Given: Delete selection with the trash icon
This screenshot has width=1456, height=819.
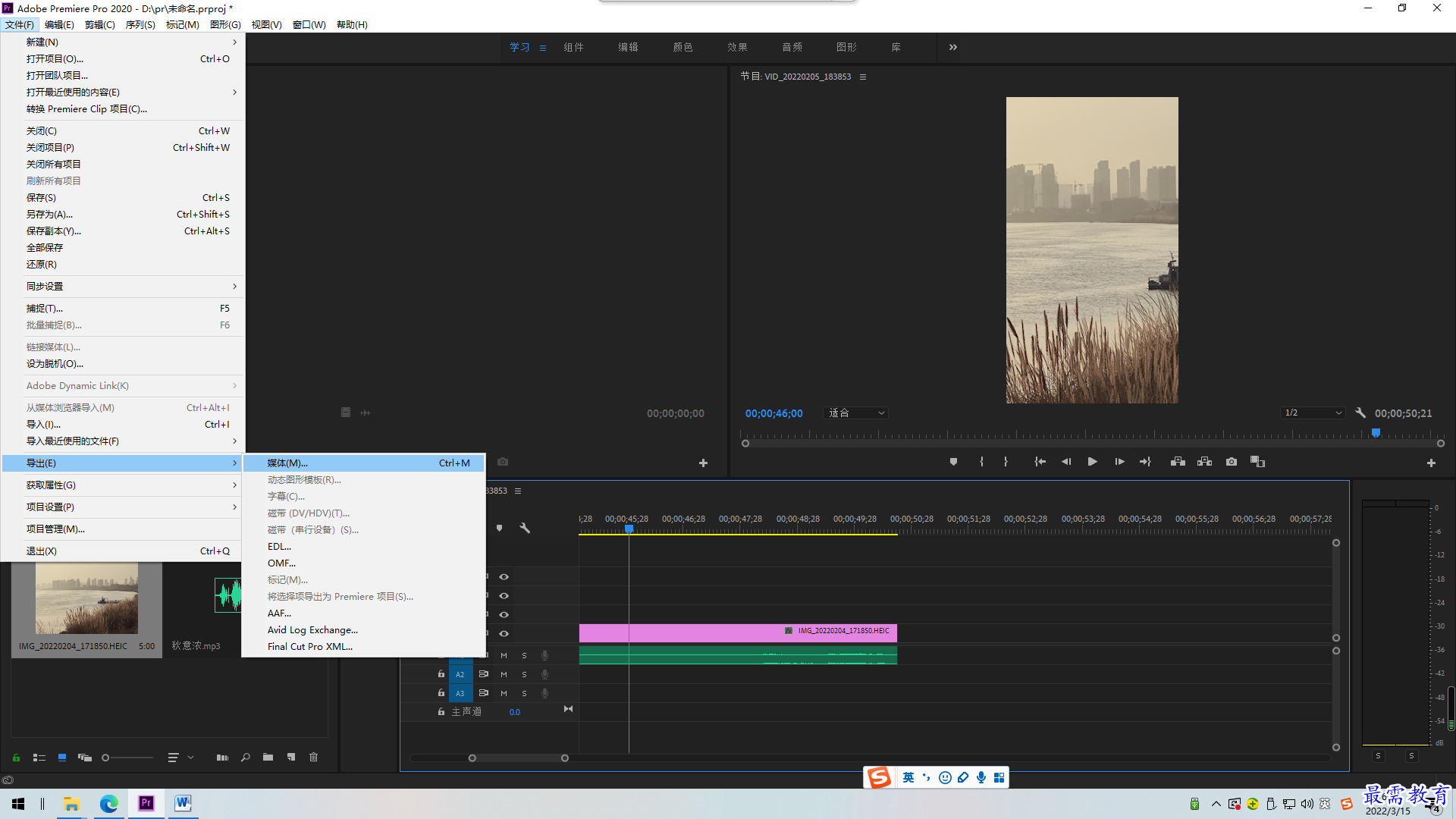Looking at the screenshot, I should click(314, 758).
